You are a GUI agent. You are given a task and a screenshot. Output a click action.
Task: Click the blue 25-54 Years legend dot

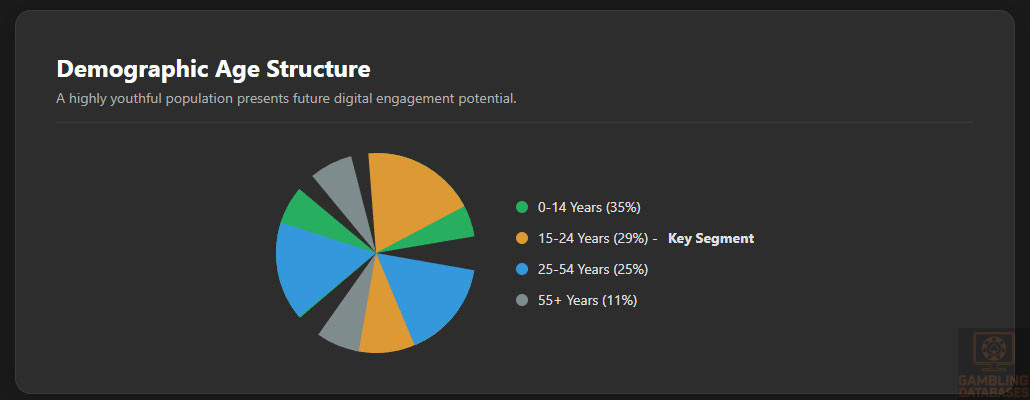click(522, 269)
